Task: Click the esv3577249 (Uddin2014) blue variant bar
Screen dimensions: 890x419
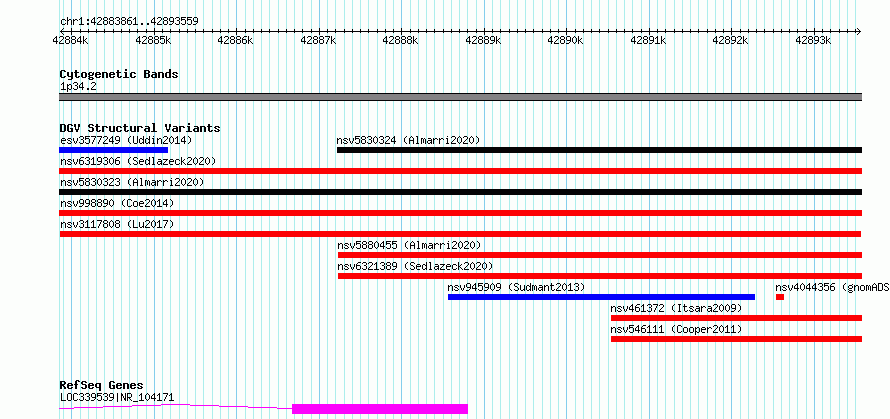Action: point(114,150)
